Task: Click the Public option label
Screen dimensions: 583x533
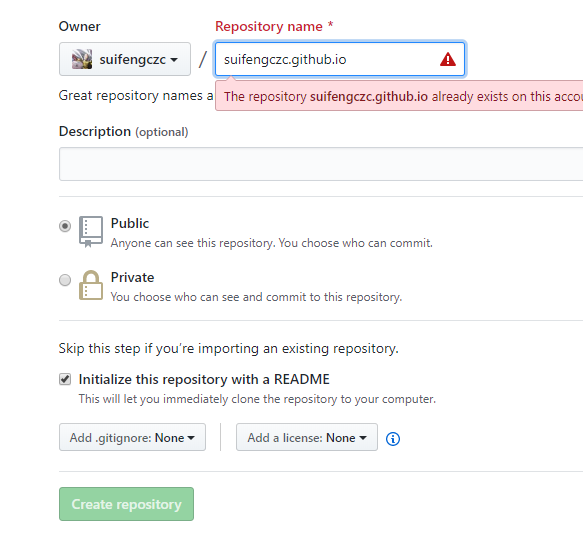Action: click(x=130, y=223)
